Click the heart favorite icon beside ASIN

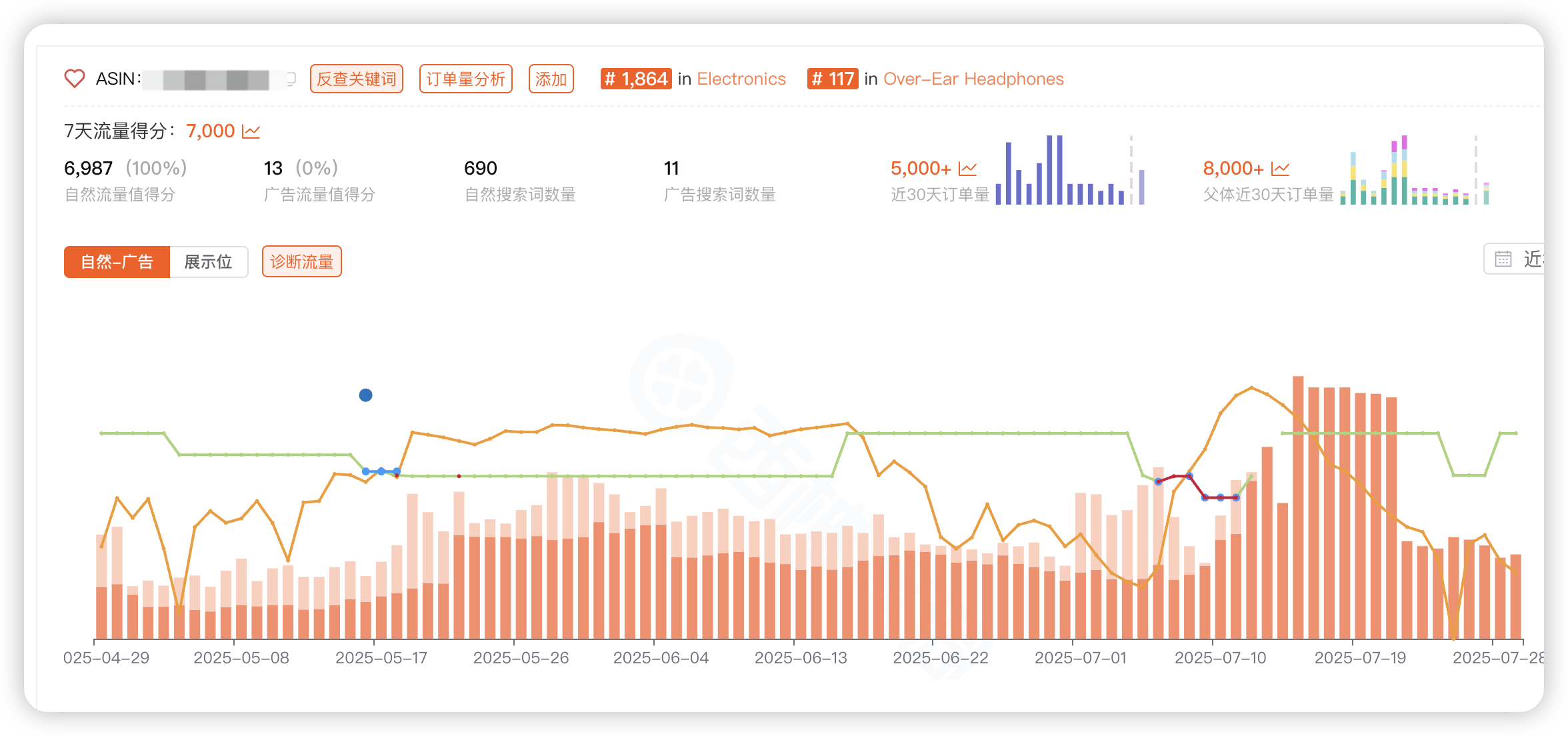click(x=74, y=79)
